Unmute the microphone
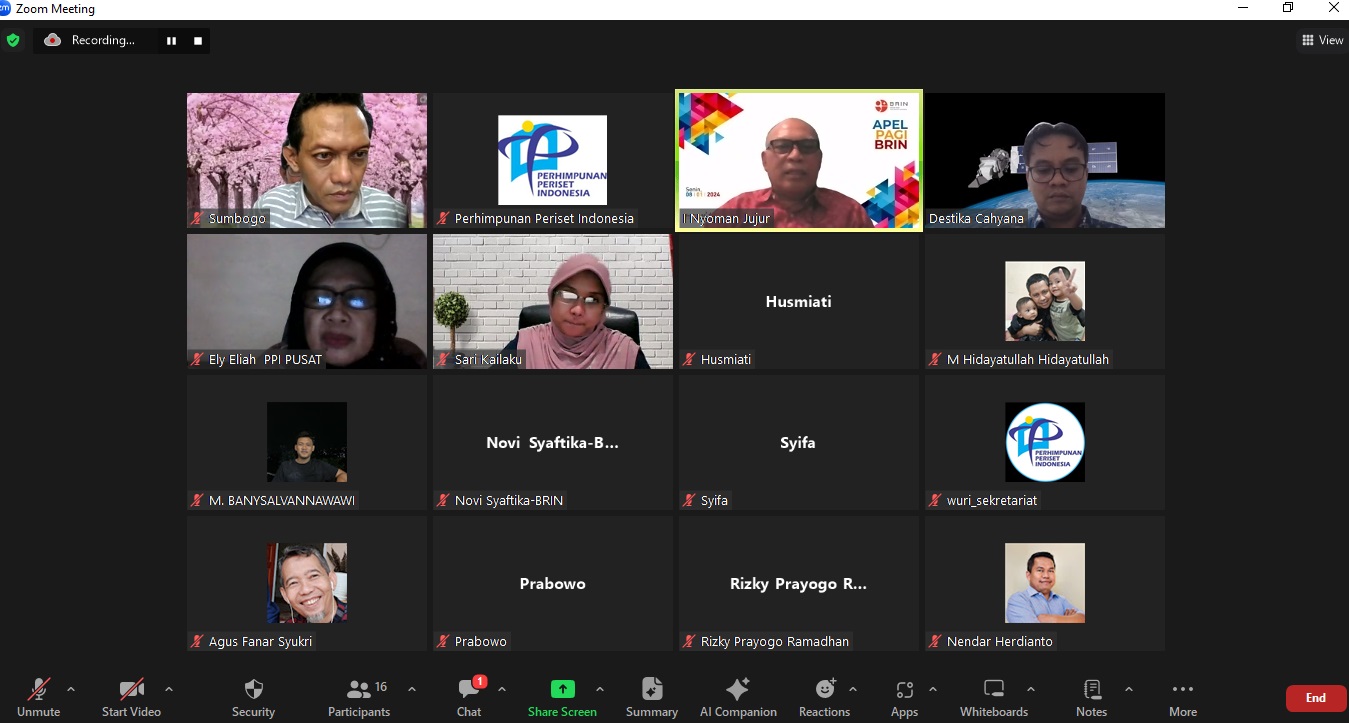This screenshot has height=723, width=1349. click(x=38, y=697)
